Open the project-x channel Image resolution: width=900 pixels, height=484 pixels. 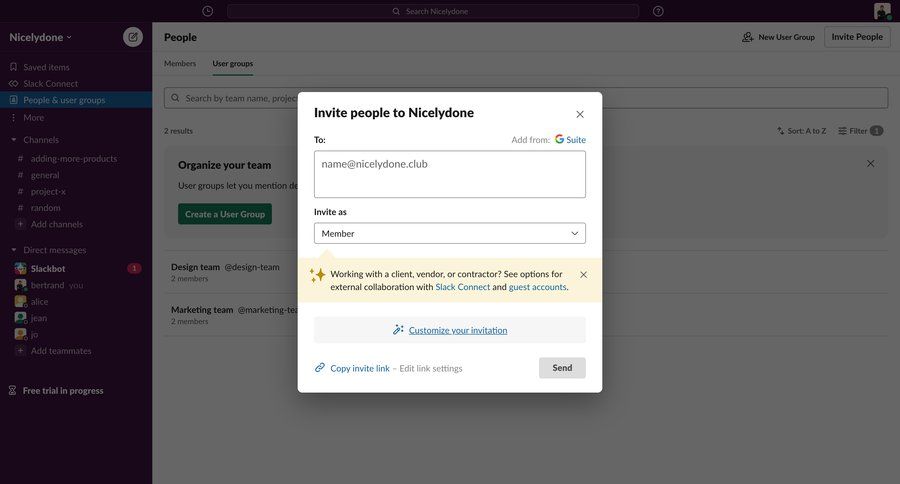(x=48, y=191)
